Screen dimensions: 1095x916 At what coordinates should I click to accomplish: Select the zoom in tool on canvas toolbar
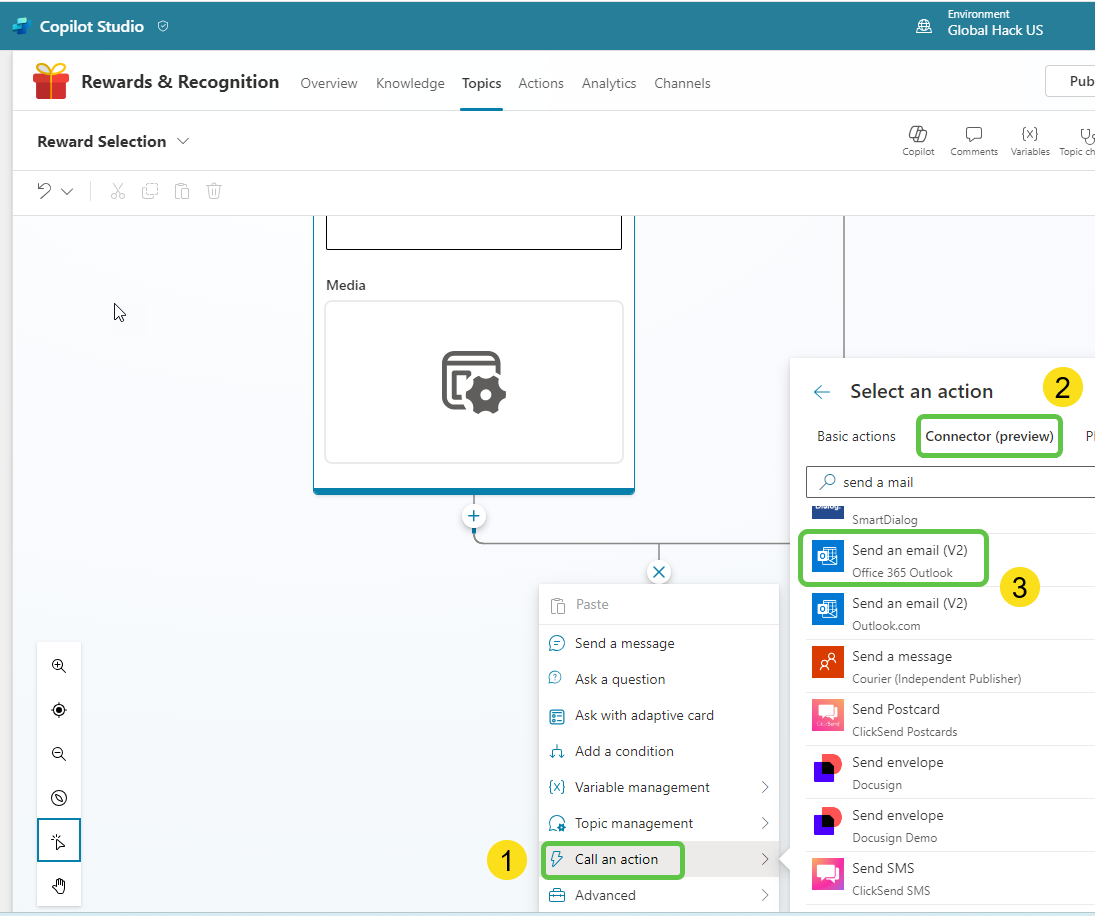point(59,665)
